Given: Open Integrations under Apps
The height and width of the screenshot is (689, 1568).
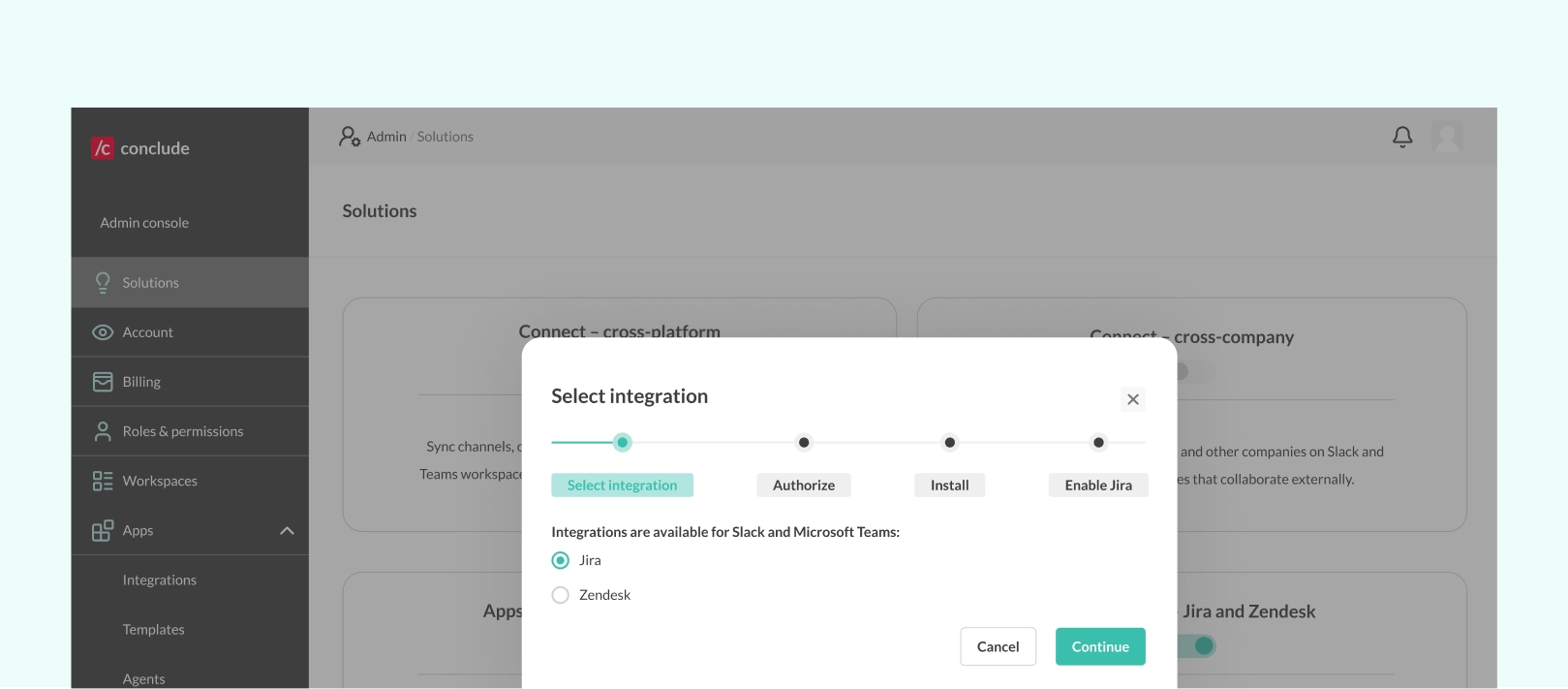Looking at the screenshot, I should (x=160, y=580).
